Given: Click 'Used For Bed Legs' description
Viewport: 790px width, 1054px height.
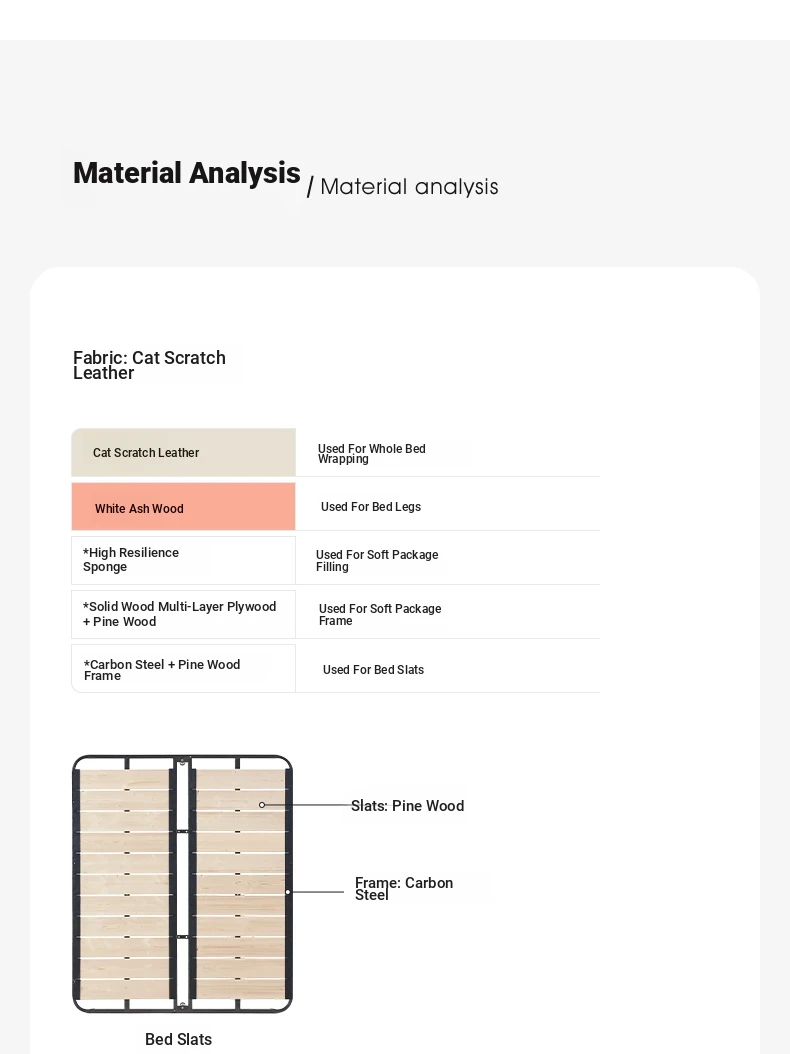Looking at the screenshot, I should [x=370, y=507].
